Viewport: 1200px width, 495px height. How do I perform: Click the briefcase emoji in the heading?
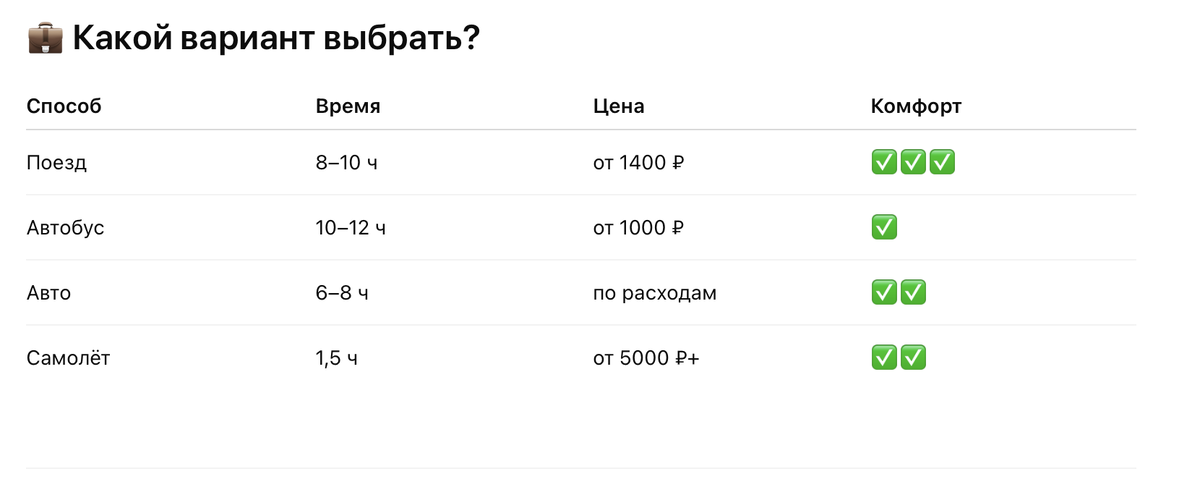pyautogui.click(x=45, y=40)
